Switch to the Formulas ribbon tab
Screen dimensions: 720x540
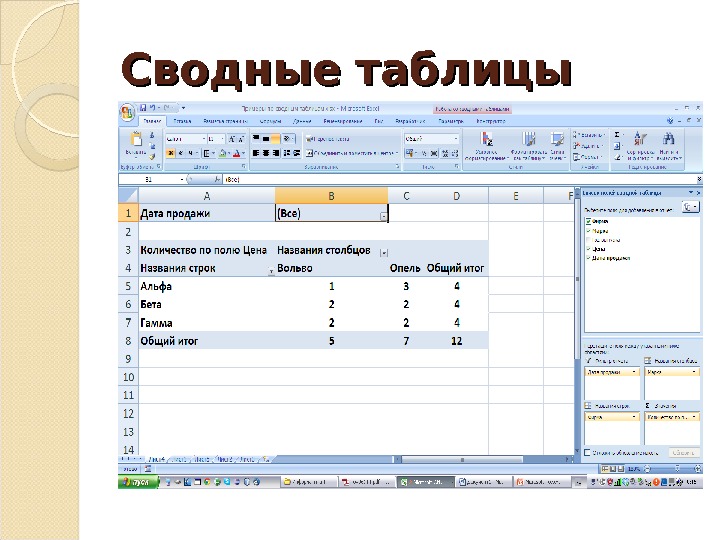point(270,121)
